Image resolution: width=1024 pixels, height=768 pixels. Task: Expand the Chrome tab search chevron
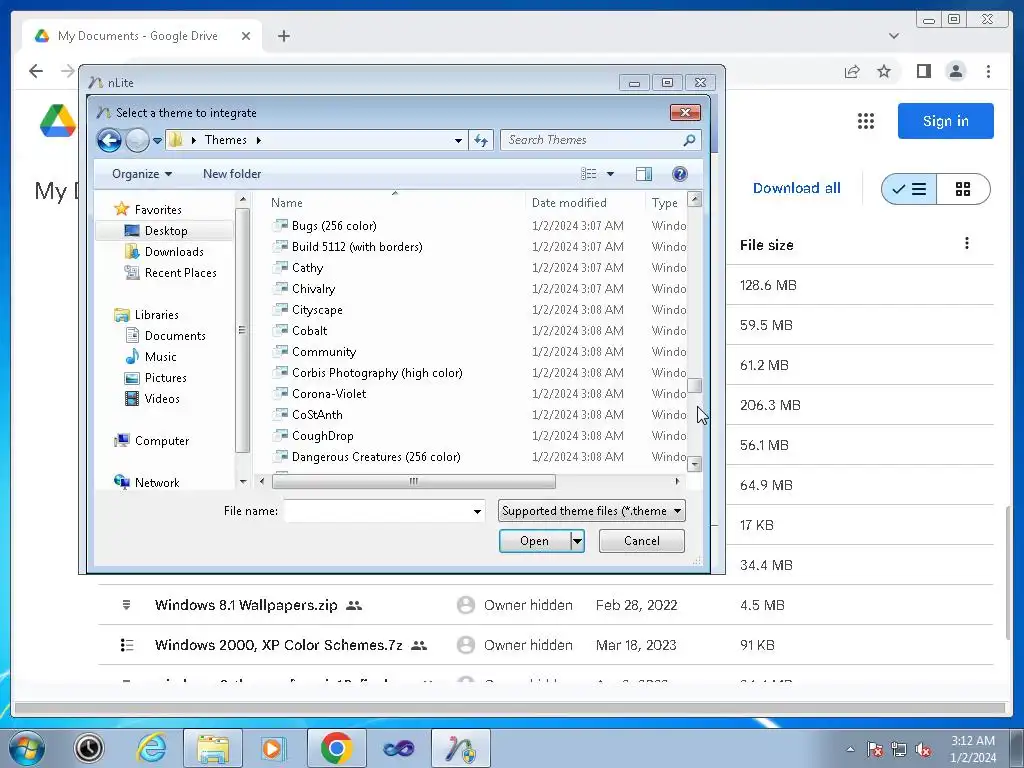click(893, 36)
